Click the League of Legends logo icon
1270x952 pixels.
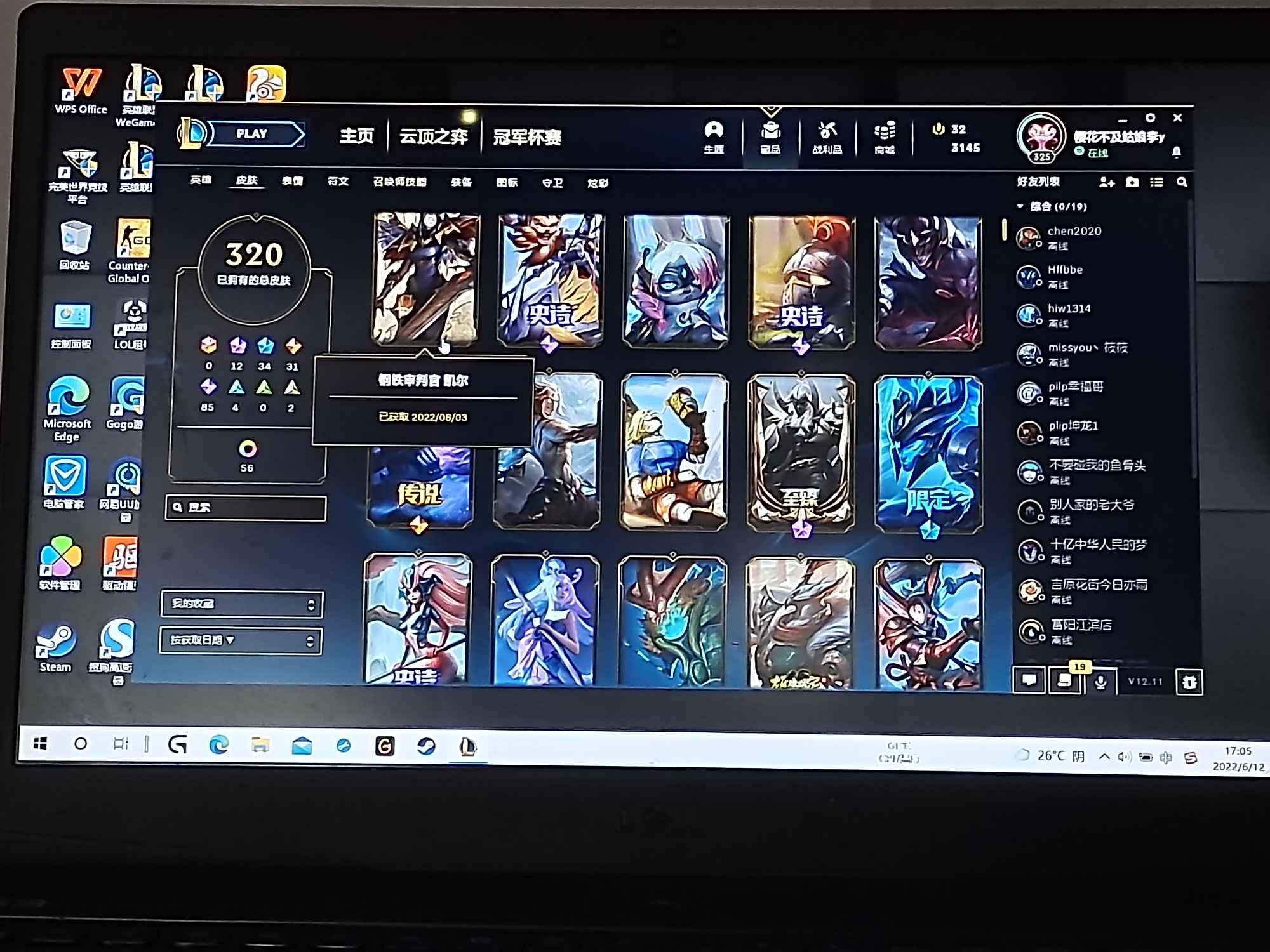coord(192,133)
